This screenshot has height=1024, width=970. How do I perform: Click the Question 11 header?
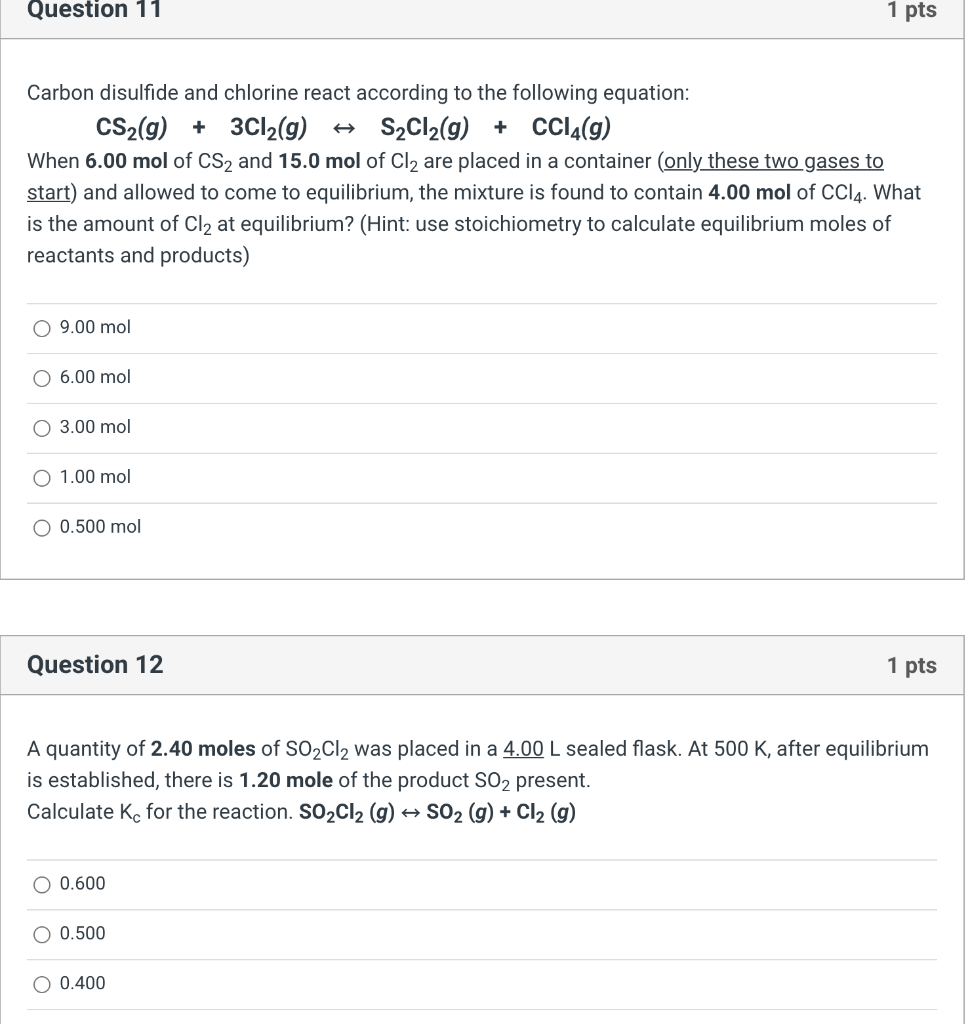(94, 12)
